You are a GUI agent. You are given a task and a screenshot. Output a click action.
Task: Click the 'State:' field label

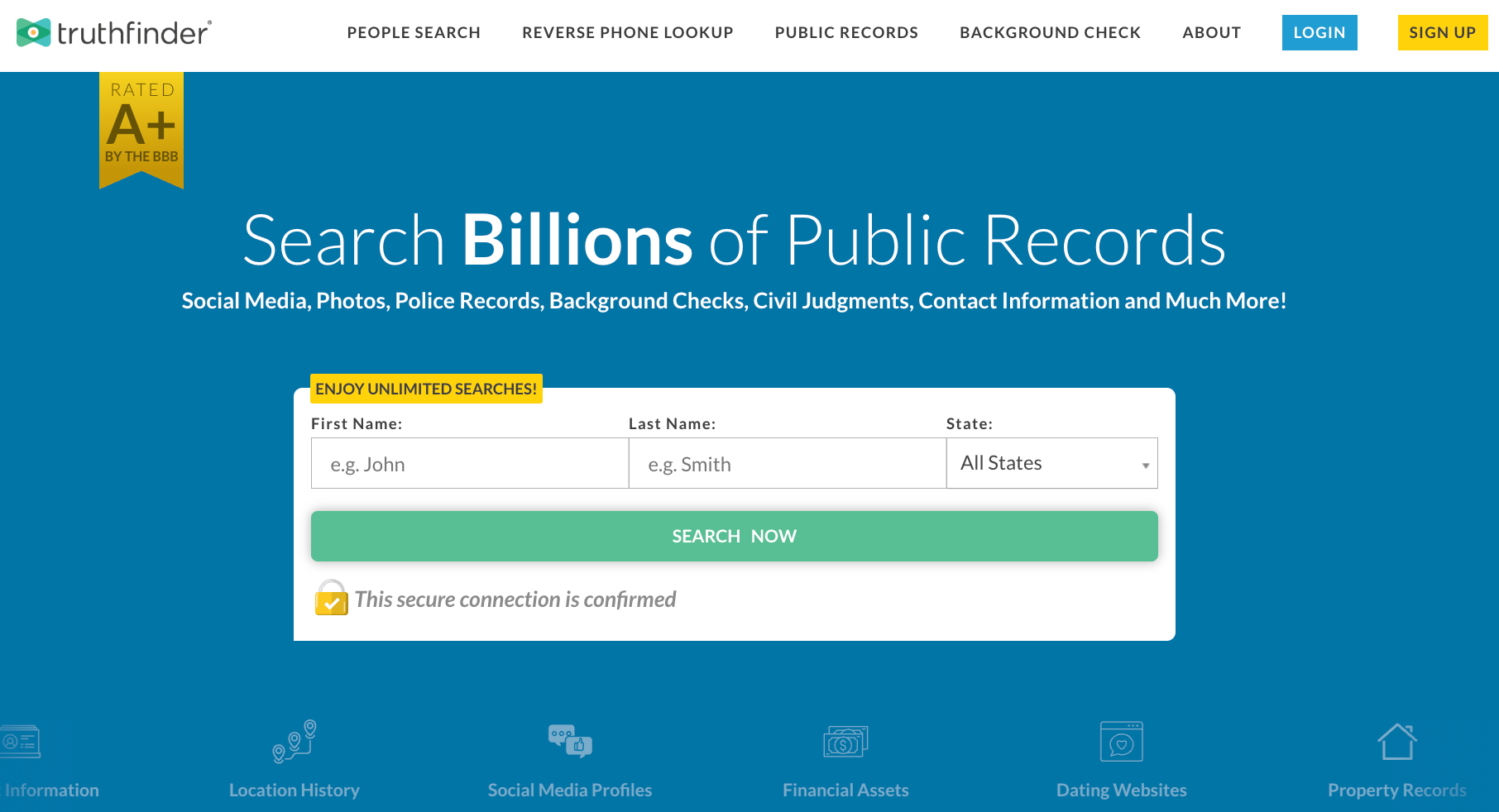[x=970, y=423]
